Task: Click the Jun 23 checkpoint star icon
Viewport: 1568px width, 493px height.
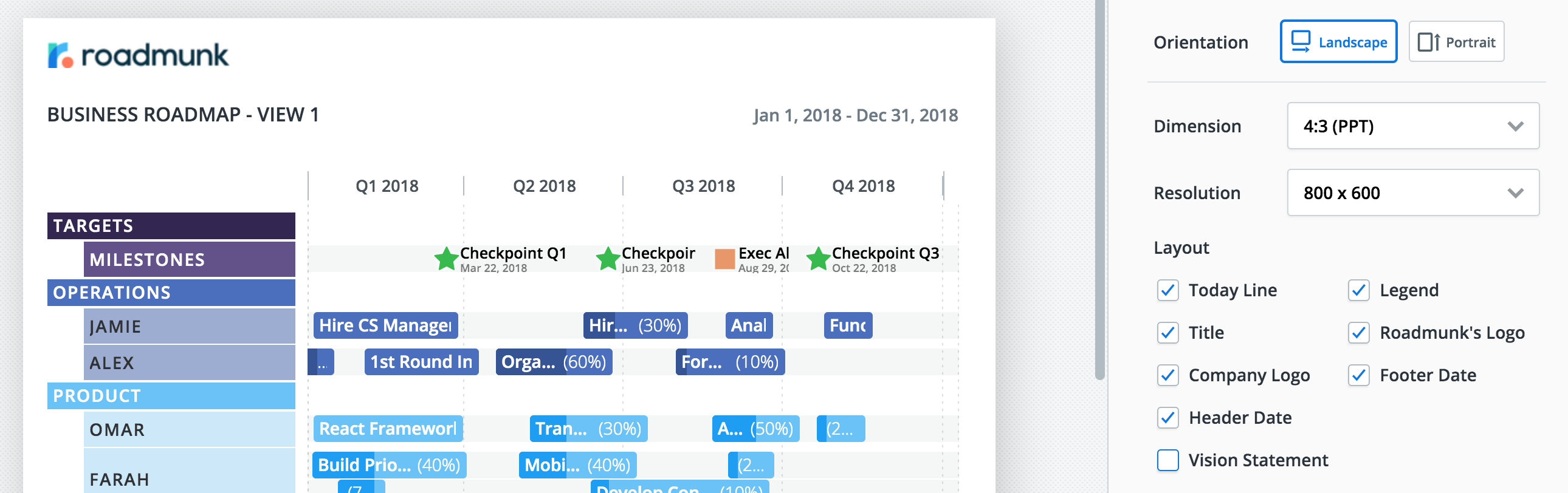Action: (x=608, y=259)
